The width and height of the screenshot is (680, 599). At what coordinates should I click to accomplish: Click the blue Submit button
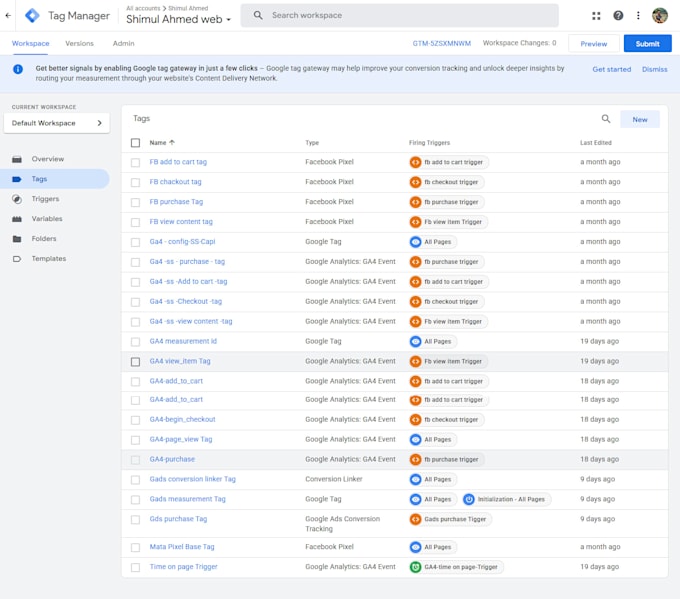[647, 44]
